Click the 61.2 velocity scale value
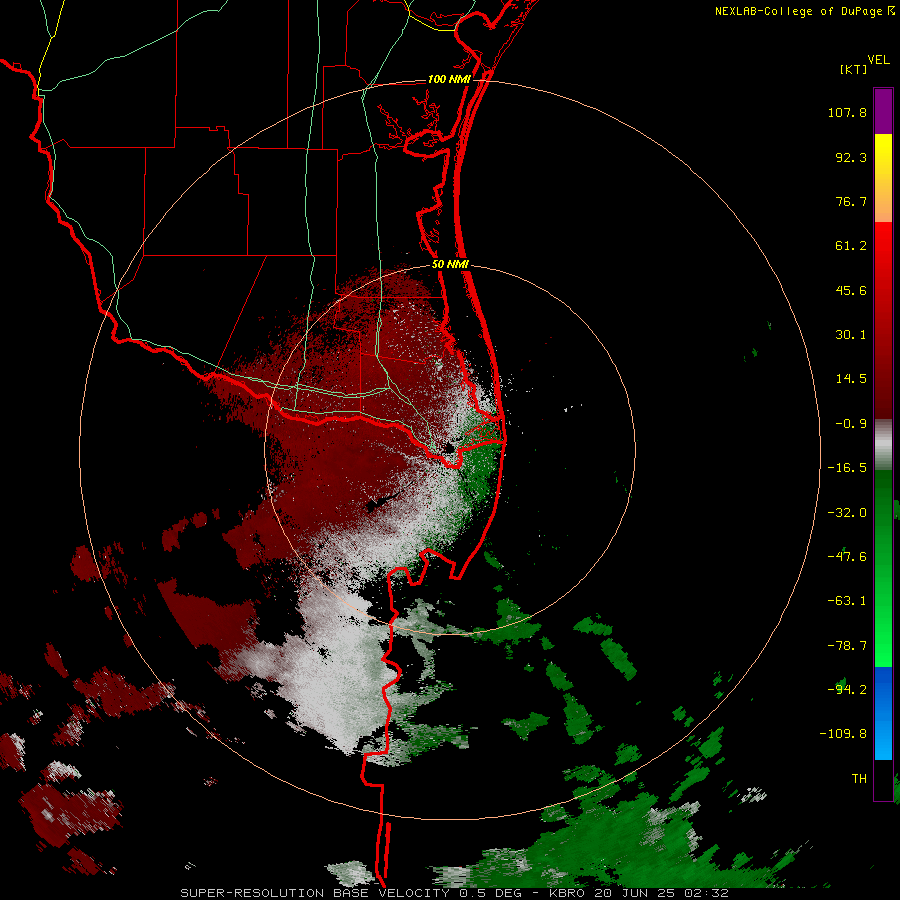This screenshot has width=900, height=900. point(851,246)
